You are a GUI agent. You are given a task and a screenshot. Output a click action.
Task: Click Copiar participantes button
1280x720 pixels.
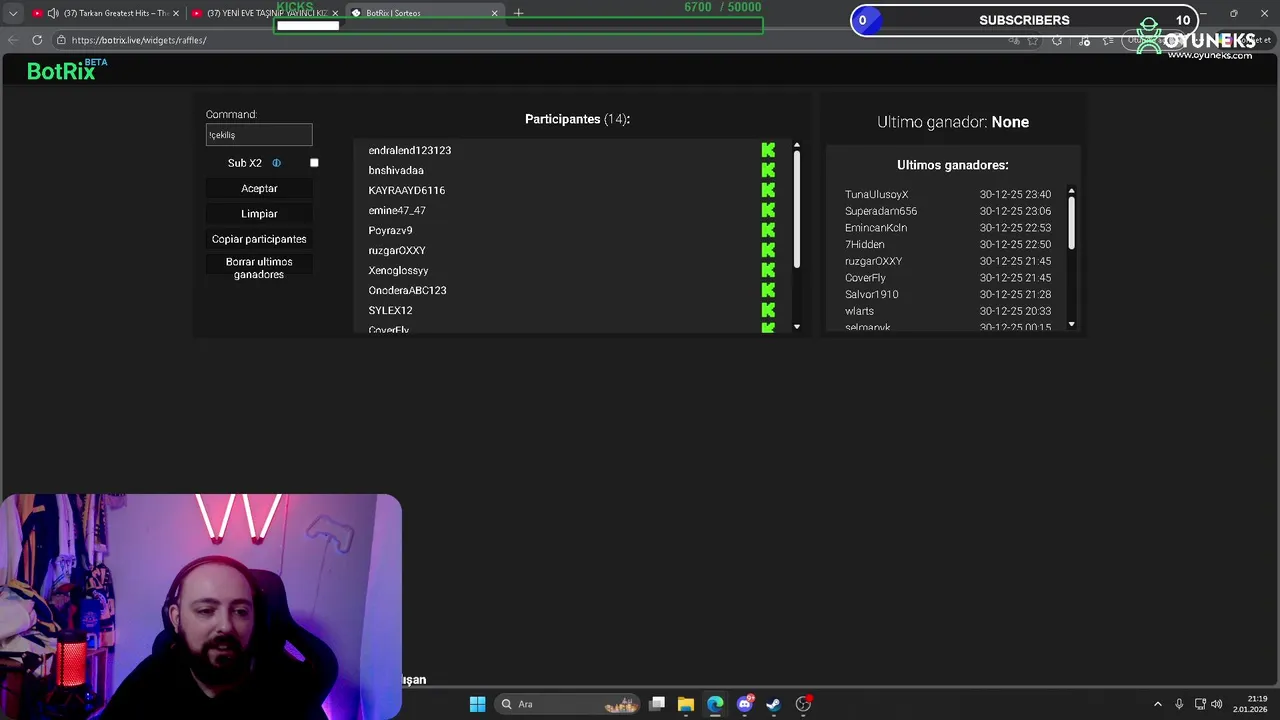pyautogui.click(x=259, y=239)
